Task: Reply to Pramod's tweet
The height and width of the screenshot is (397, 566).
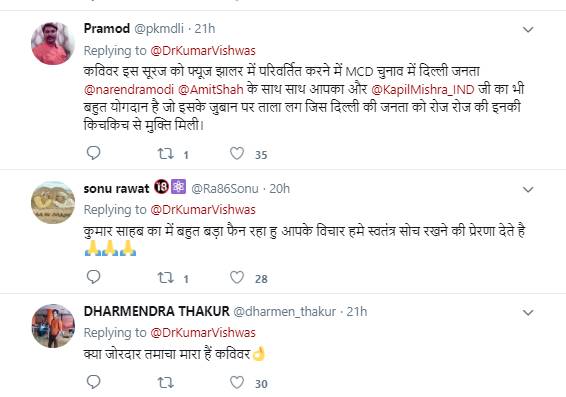Action: (93, 153)
